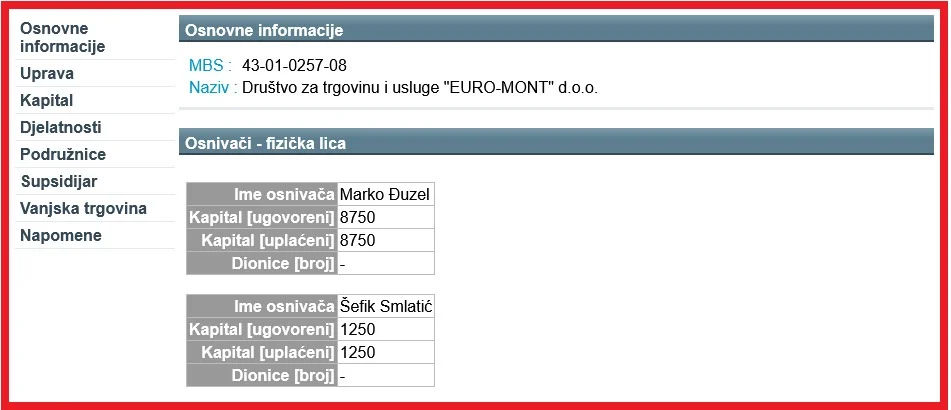
Task: Click Šefik Smlatić's uplaćeni capital value
Action: pyautogui.click(x=357, y=352)
